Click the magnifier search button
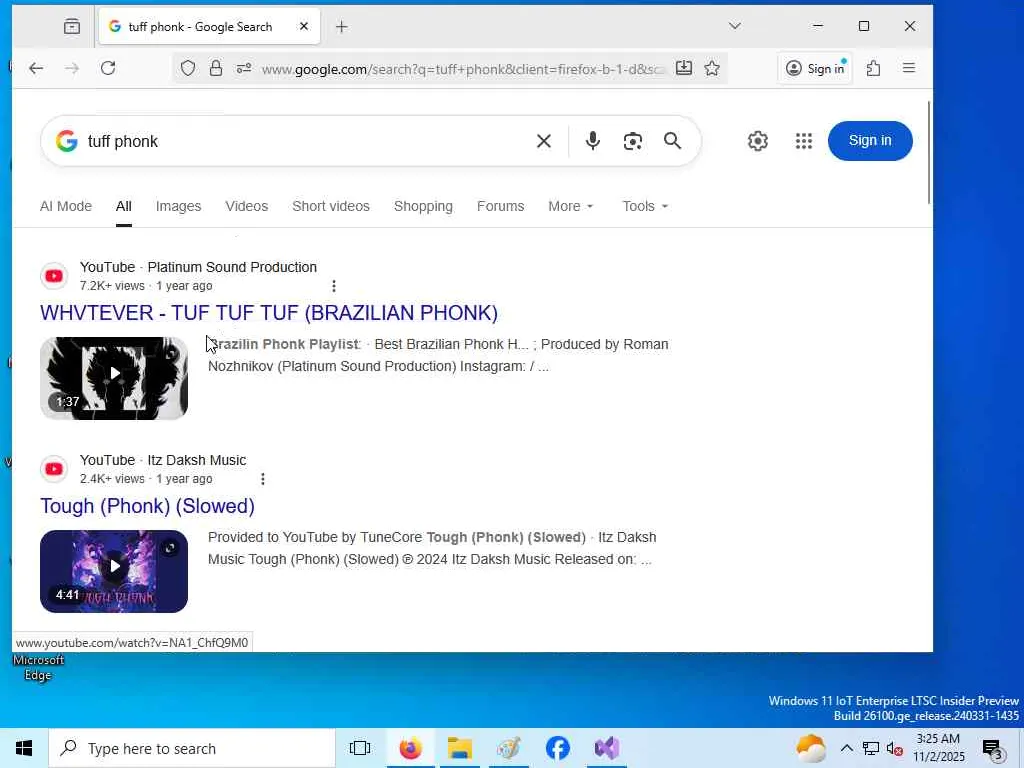This screenshot has height=768, width=1024. click(x=673, y=141)
